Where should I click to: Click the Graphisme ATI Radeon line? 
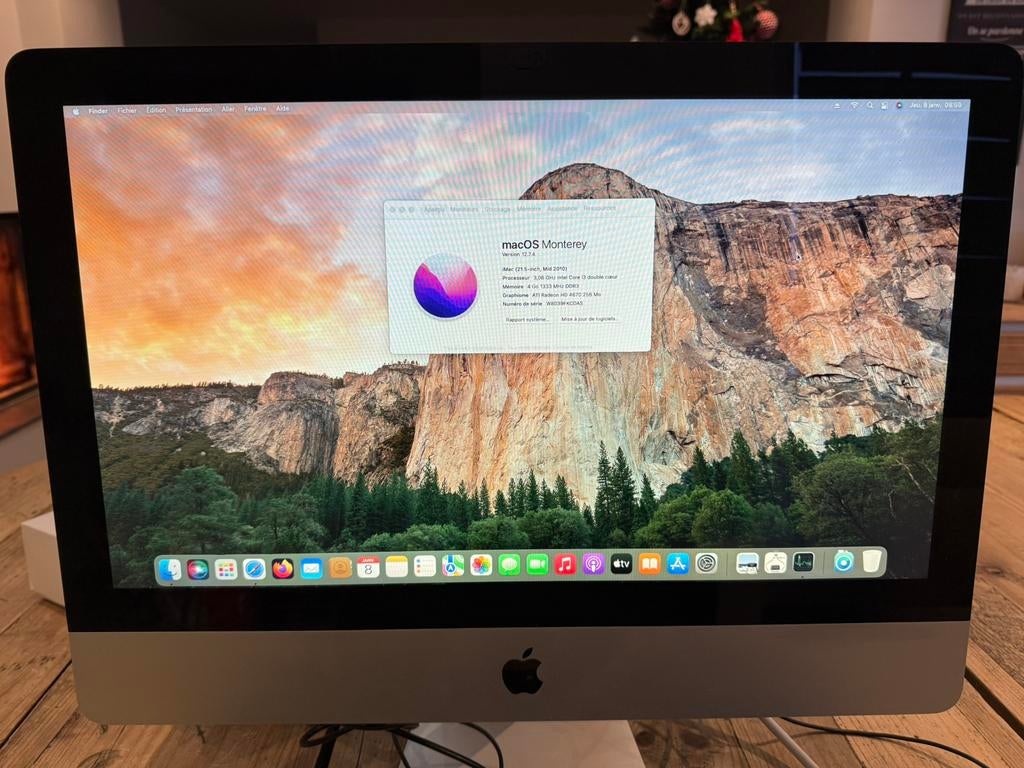click(x=552, y=295)
